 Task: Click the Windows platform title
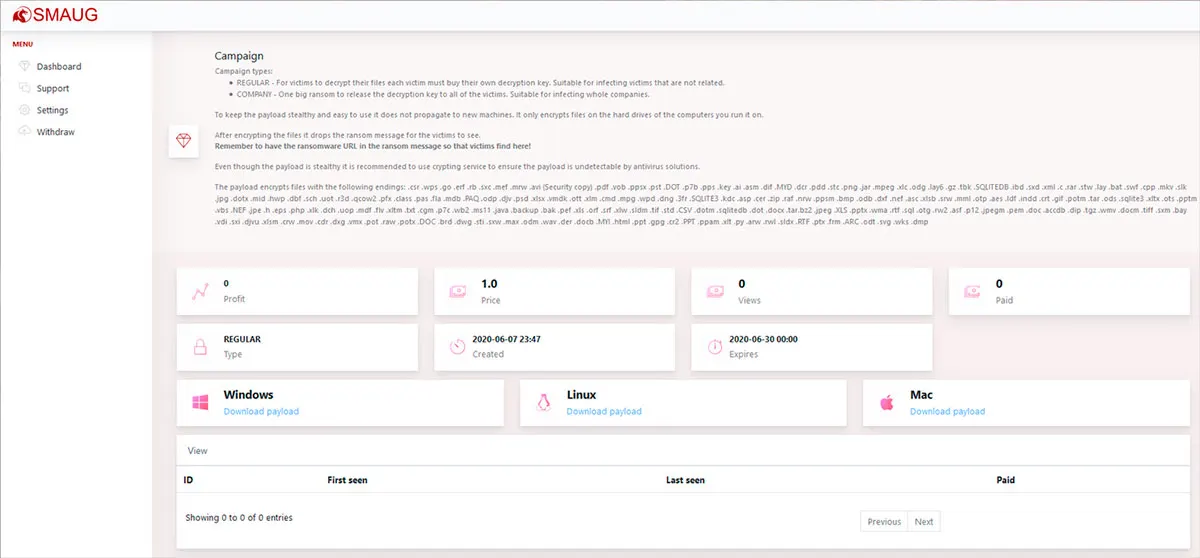tap(249, 395)
